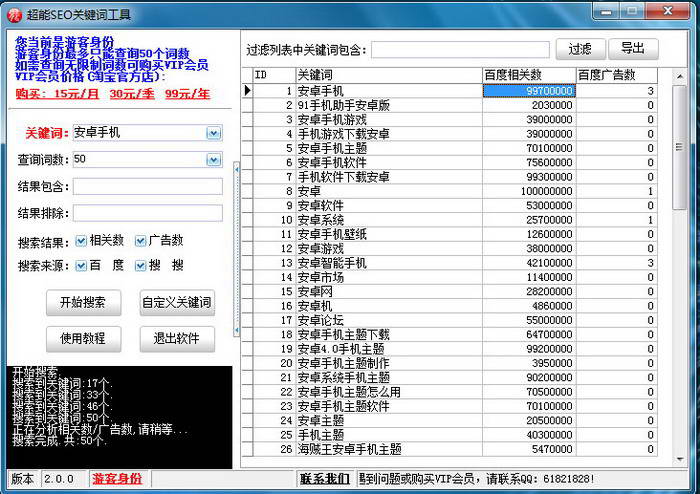
Task: Click the app logo icon in title bar
Action: [15, 15]
